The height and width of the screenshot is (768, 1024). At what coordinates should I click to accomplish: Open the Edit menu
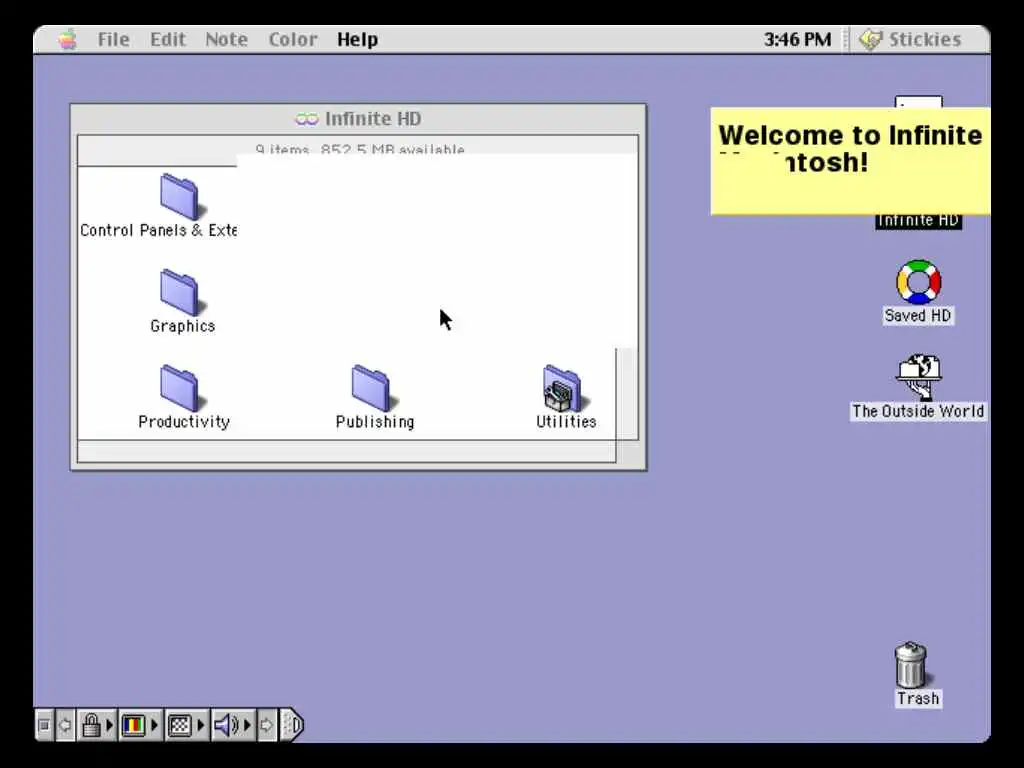[168, 40]
